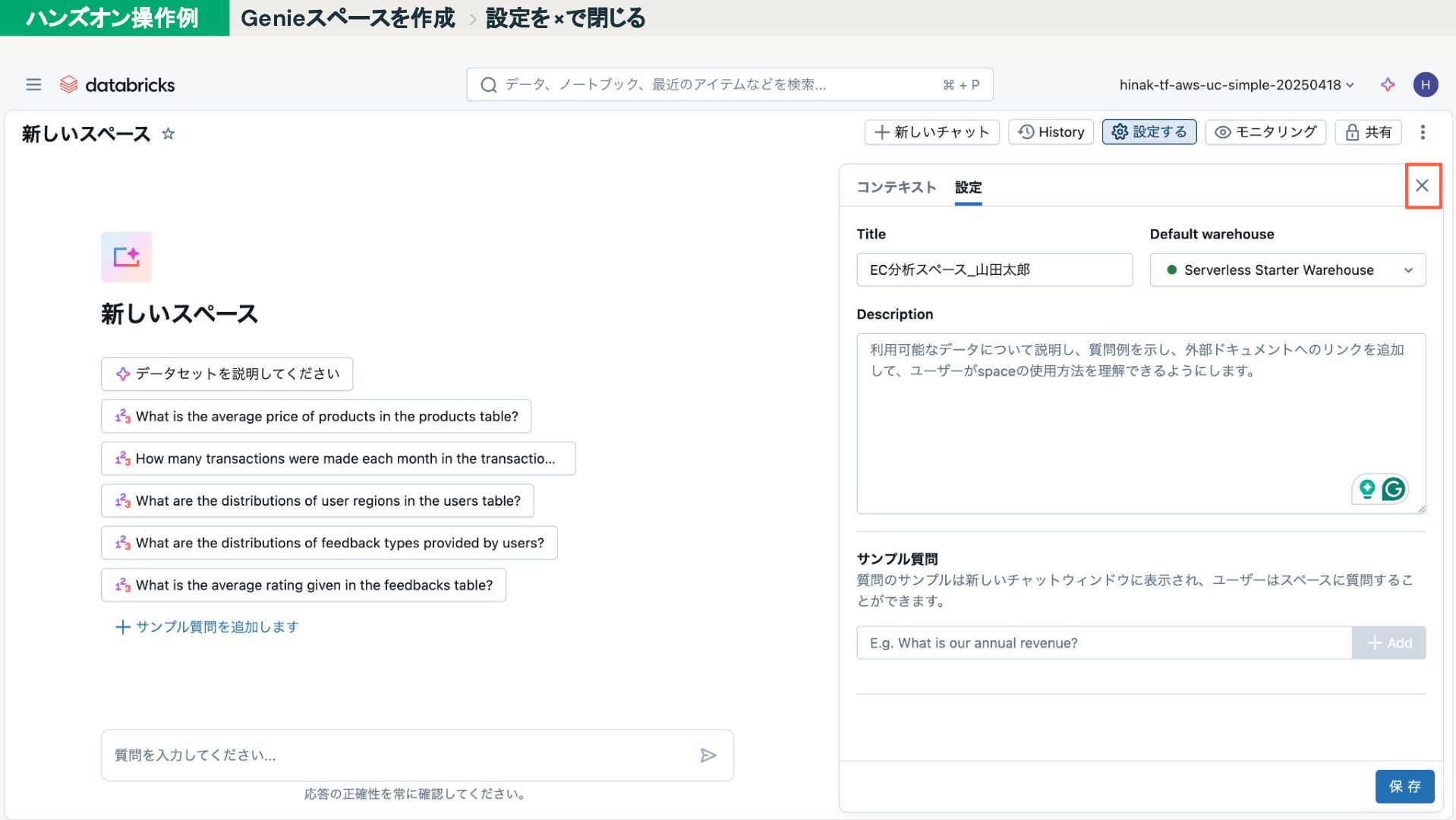
Task: Edit the Title field EC分析スペース_山田太郎
Action: coord(994,270)
